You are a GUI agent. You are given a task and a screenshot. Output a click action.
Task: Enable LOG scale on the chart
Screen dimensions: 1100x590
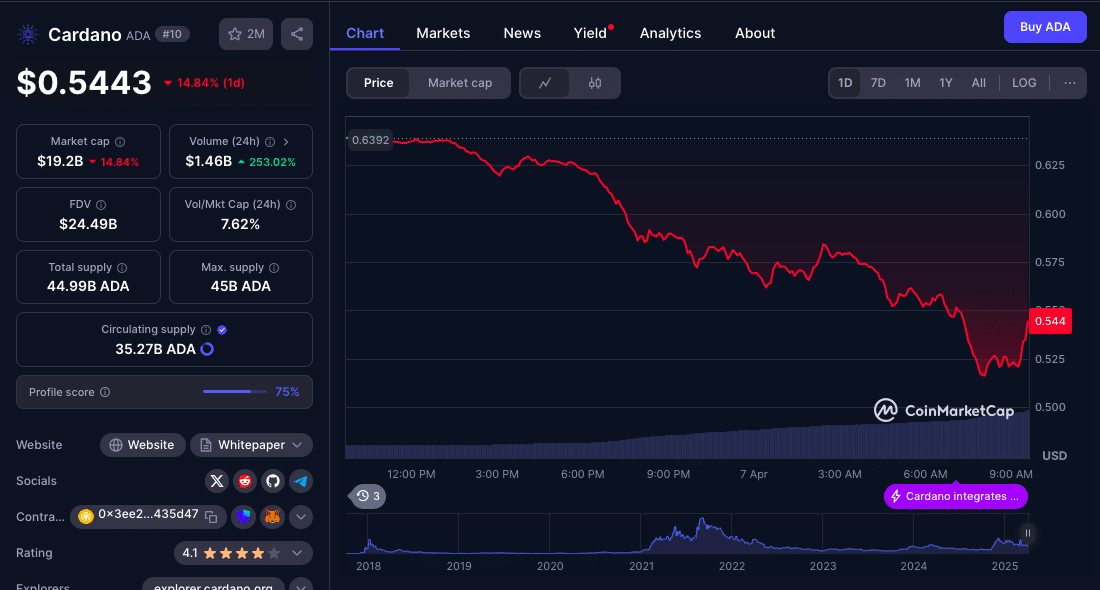tap(1024, 83)
